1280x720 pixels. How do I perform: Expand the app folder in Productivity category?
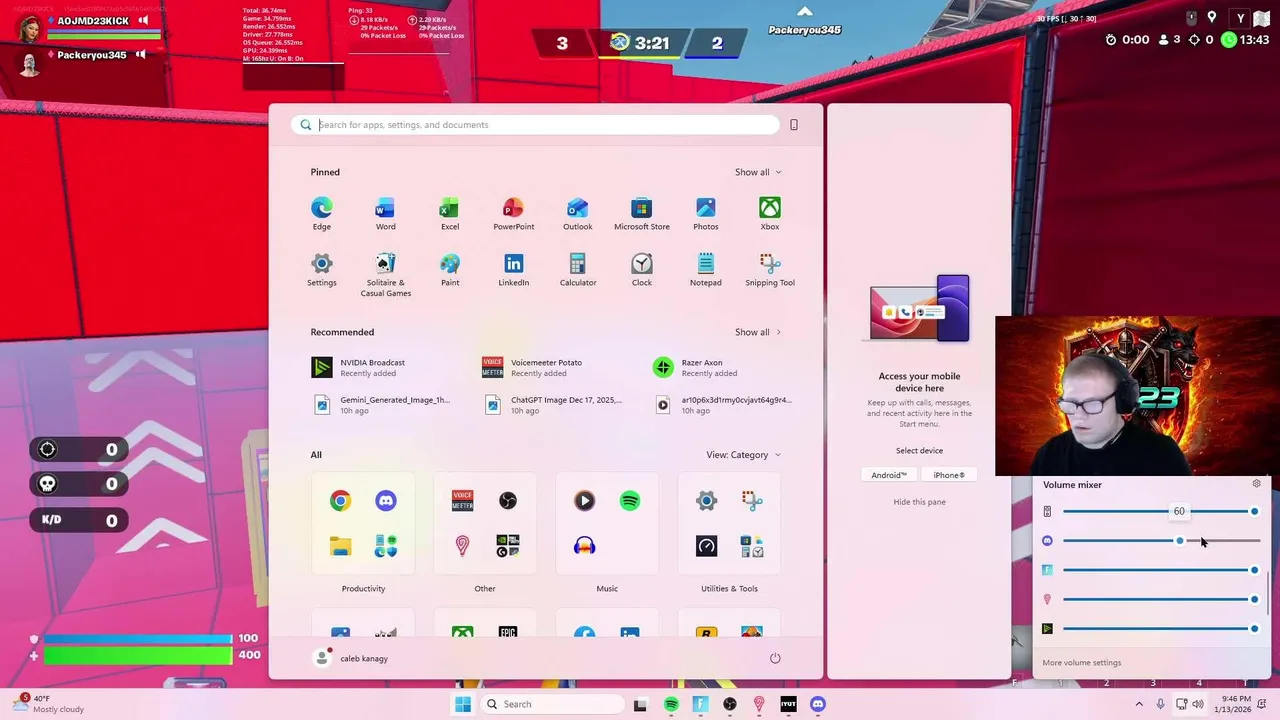click(385, 546)
